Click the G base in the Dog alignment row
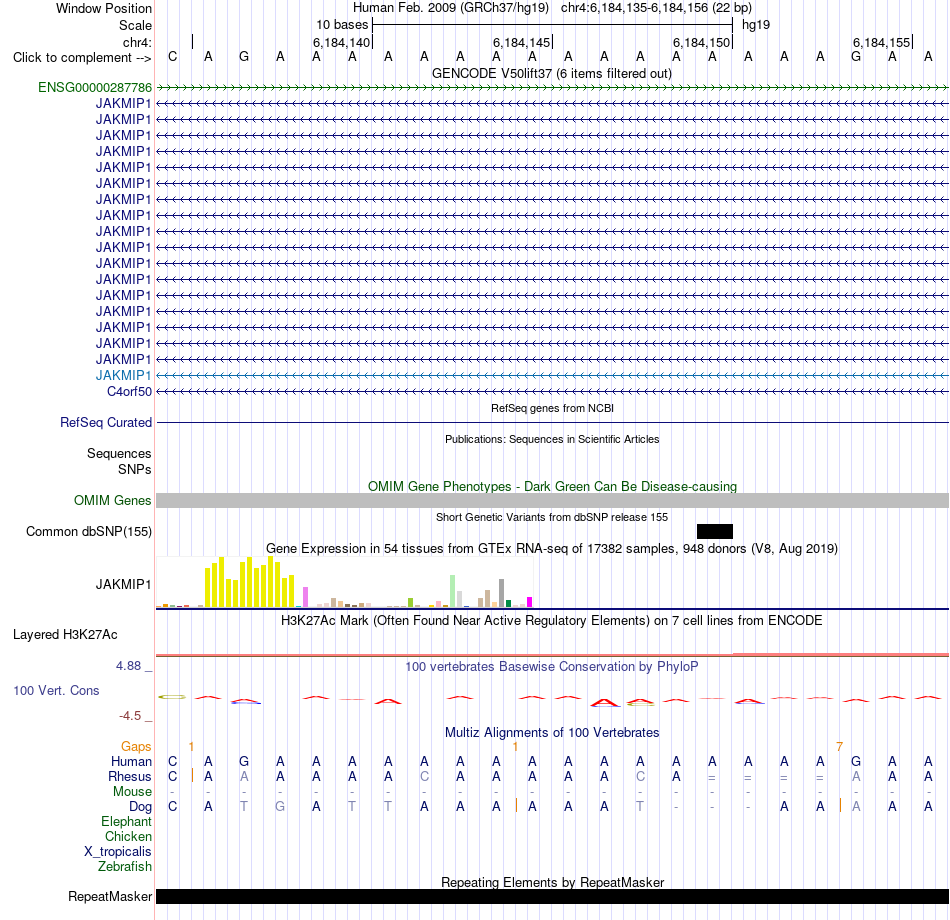Image resolution: width=950 pixels, height=920 pixels. pos(280,807)
